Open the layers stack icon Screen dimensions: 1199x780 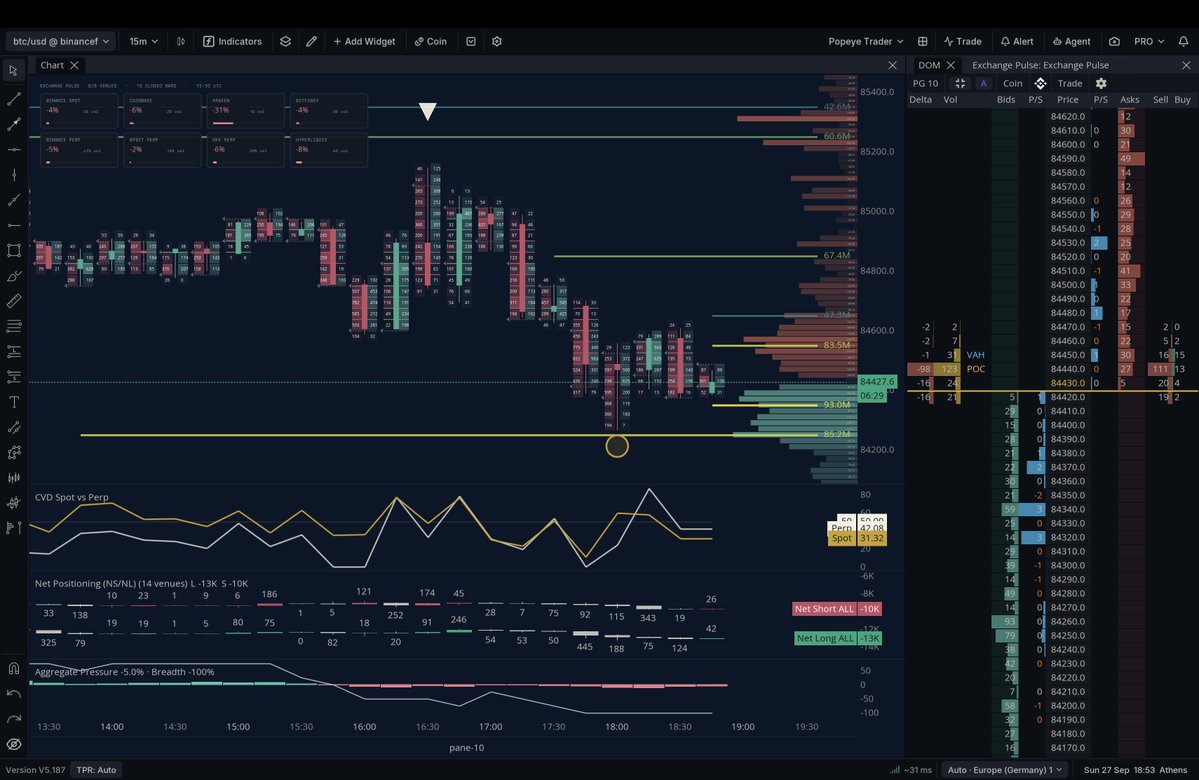[285, 41]
